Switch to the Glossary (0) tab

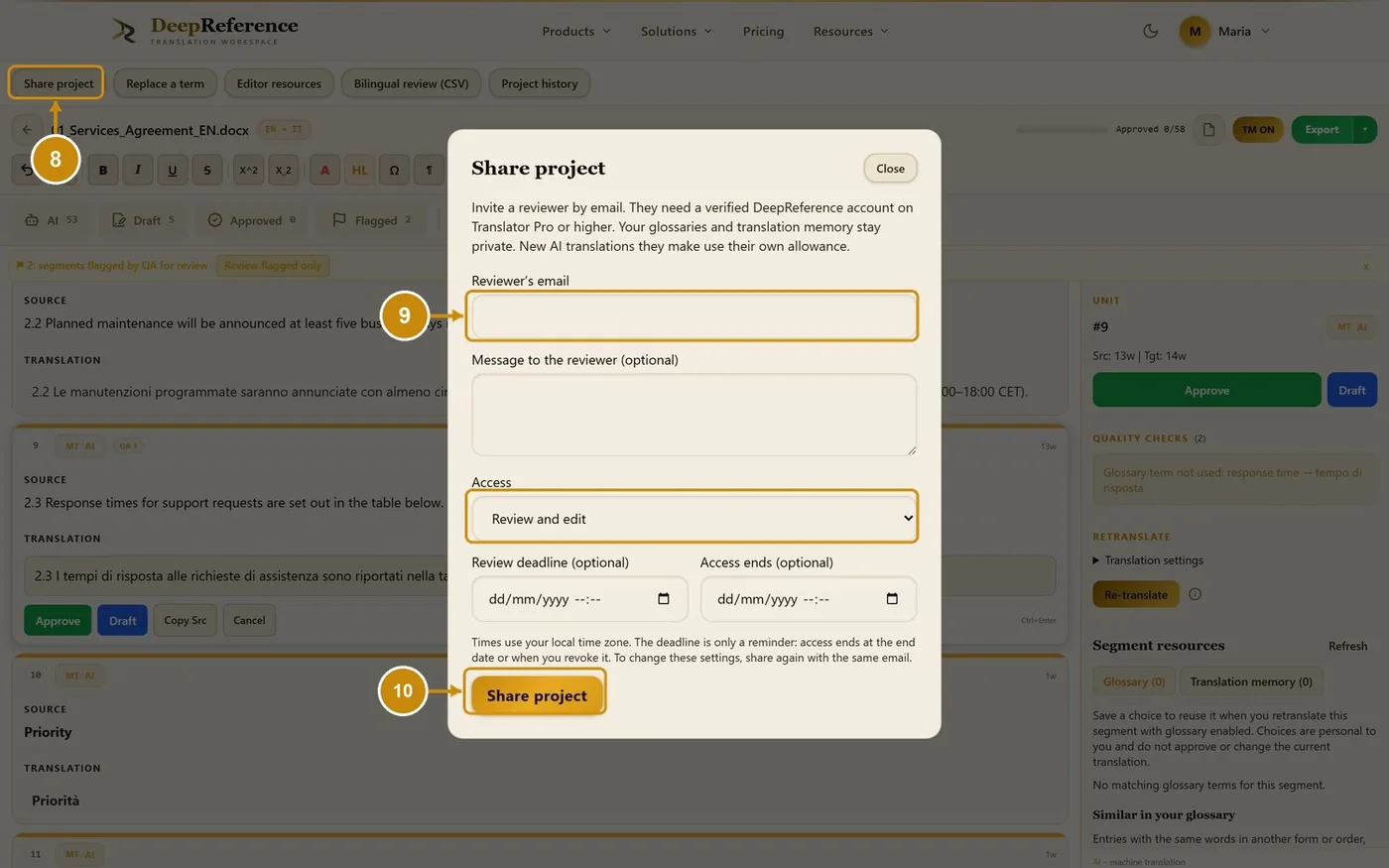click(x=1134, y=682)
